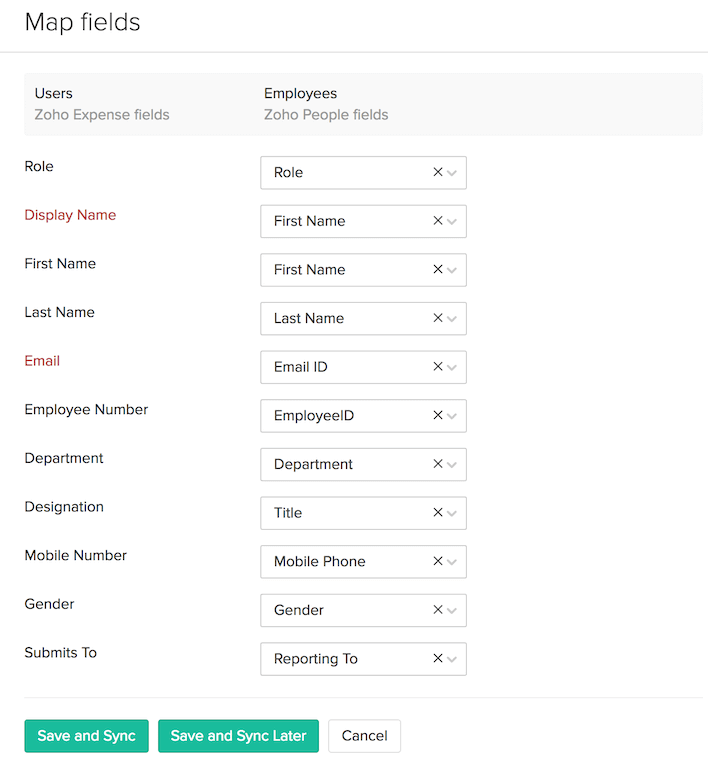Clear the Gender mapping X icon

(438, 610)
